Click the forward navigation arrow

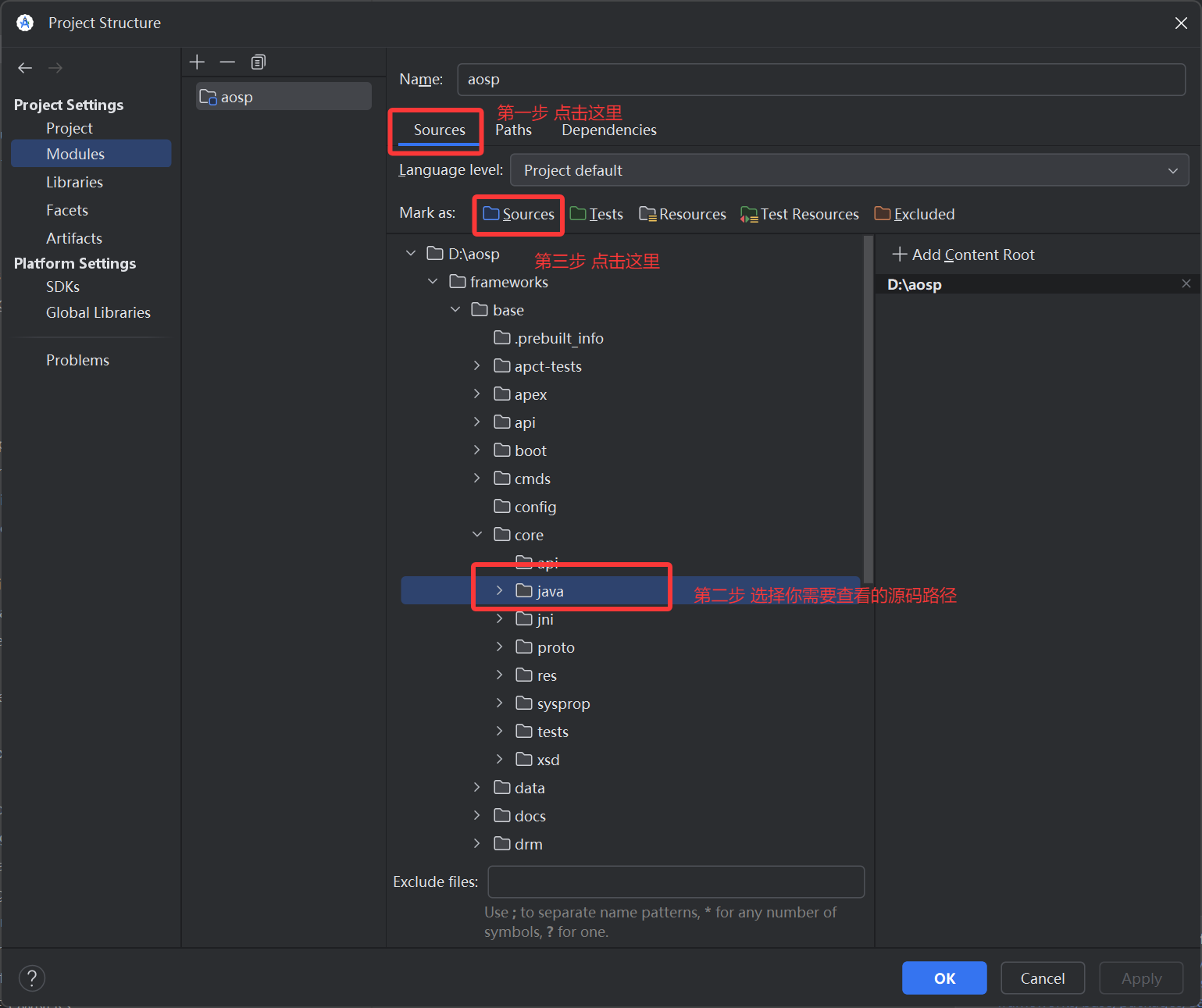tap(55, 68)
